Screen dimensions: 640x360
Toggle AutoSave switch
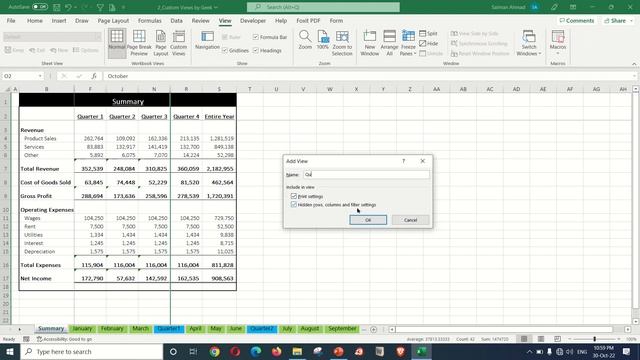pos(40,7)
